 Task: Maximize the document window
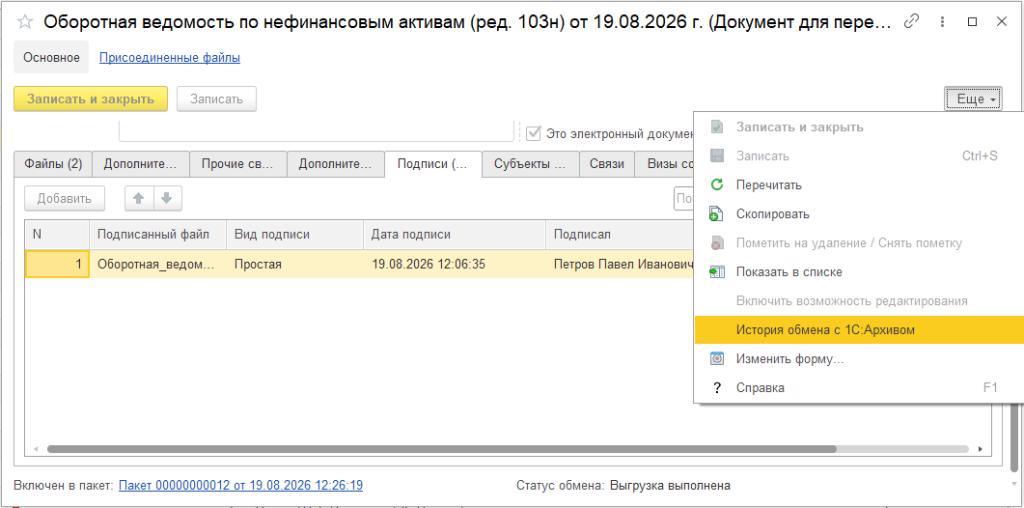pos(972,22)
